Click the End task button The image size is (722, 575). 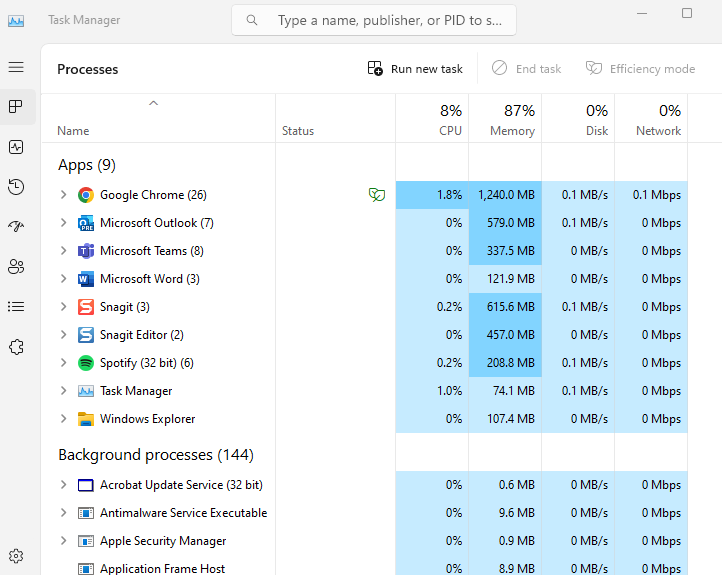pos(526,69)
